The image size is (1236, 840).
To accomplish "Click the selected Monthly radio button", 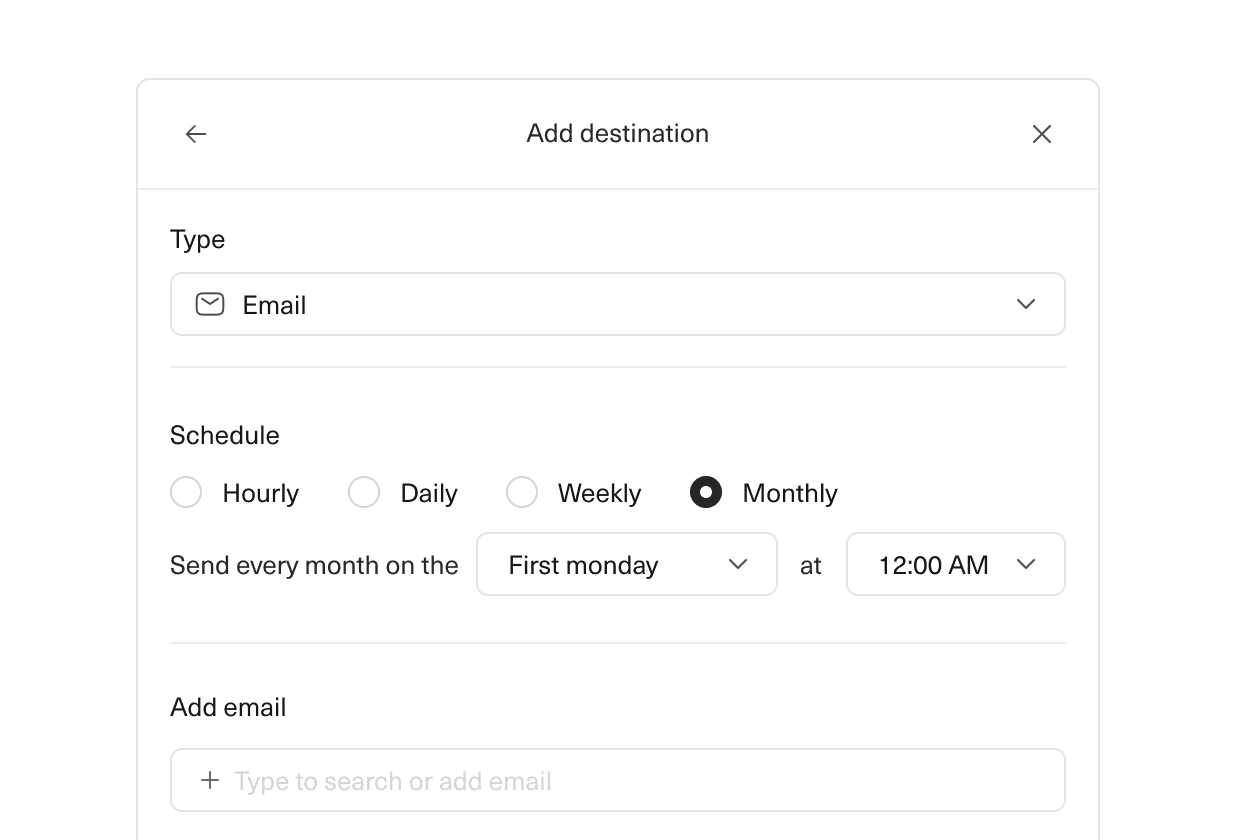I will click(706, 492).
